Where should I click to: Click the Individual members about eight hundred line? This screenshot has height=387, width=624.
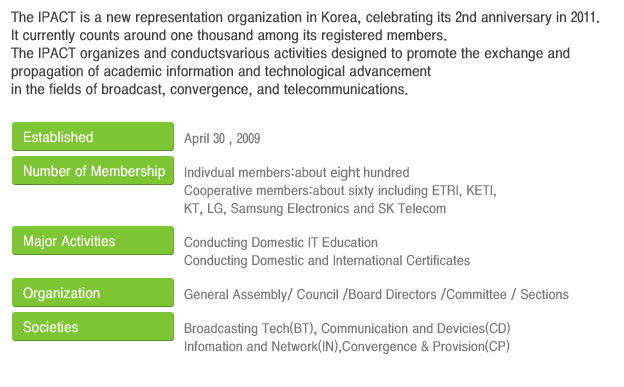(x=296, y=172)
